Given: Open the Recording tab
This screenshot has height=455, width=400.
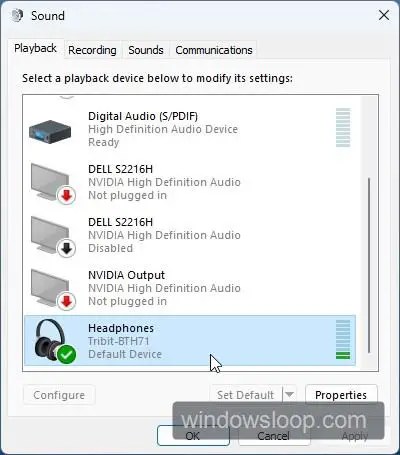Looking at the screenshot, I should point(92,50).
